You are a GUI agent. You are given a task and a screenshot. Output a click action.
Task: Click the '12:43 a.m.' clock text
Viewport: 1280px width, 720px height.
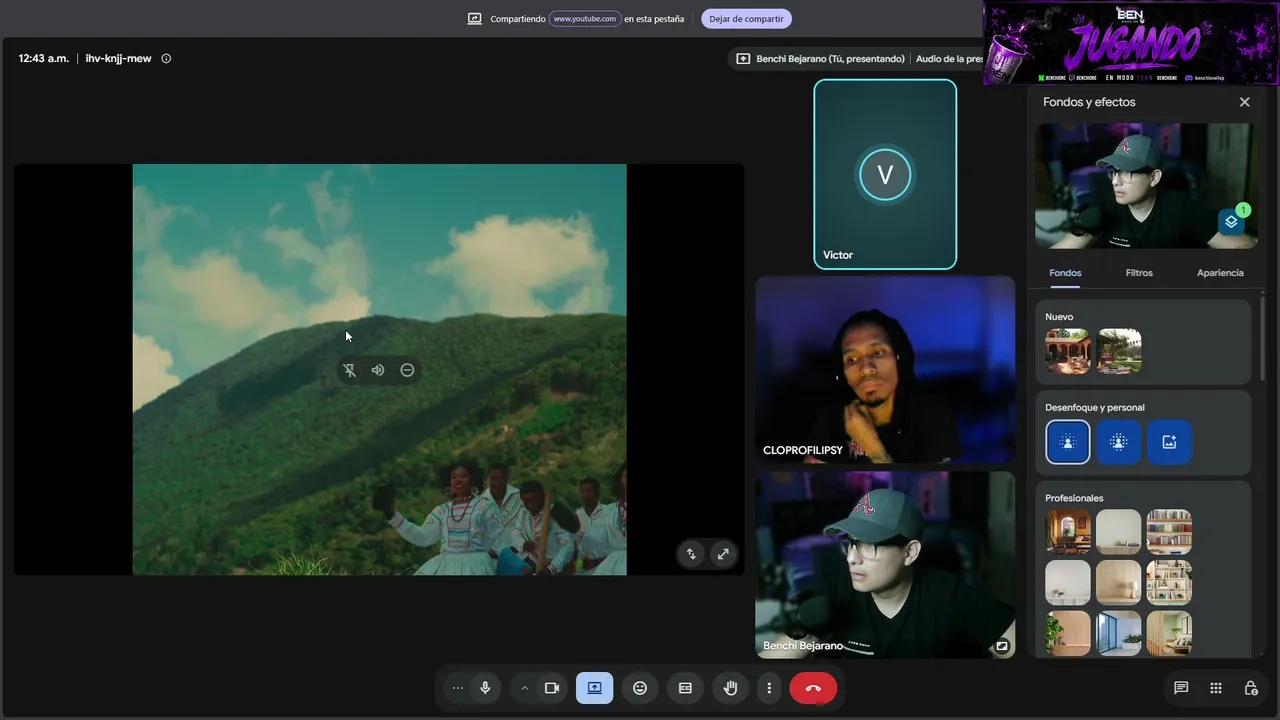(44, 58)
